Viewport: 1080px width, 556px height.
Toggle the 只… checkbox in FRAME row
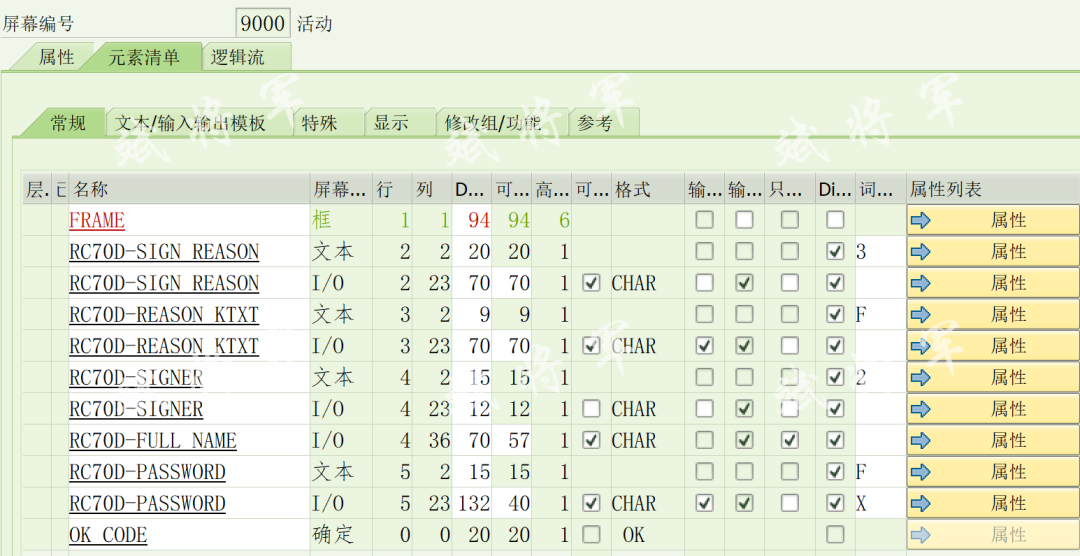coord(789,220)
